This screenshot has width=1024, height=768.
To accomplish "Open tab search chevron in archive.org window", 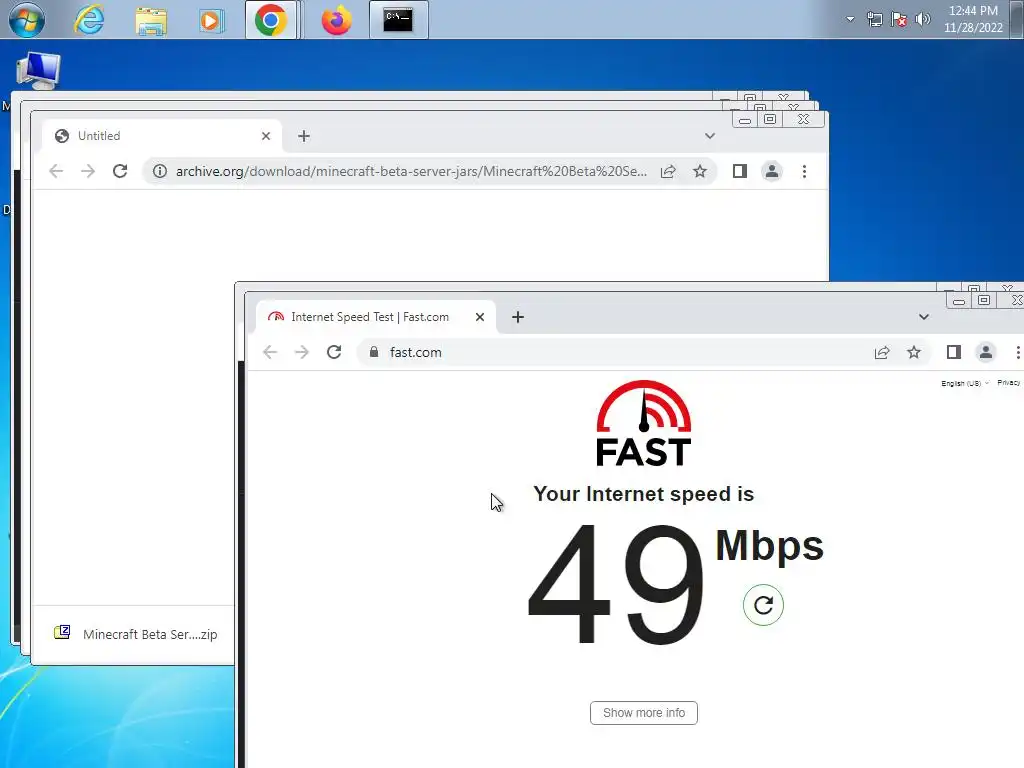I will click(710, 136).
